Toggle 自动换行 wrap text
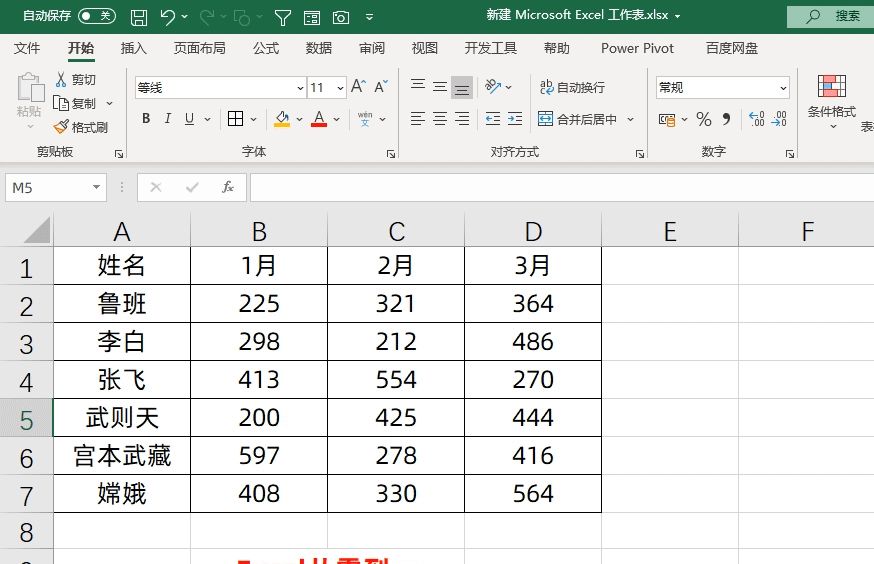 572,87
